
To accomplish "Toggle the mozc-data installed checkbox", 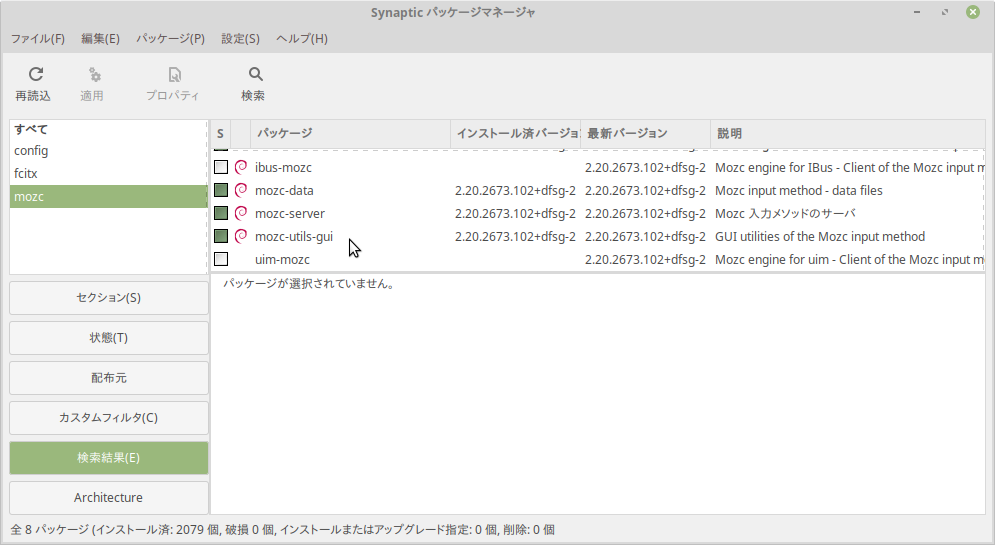I will point(221,190).
